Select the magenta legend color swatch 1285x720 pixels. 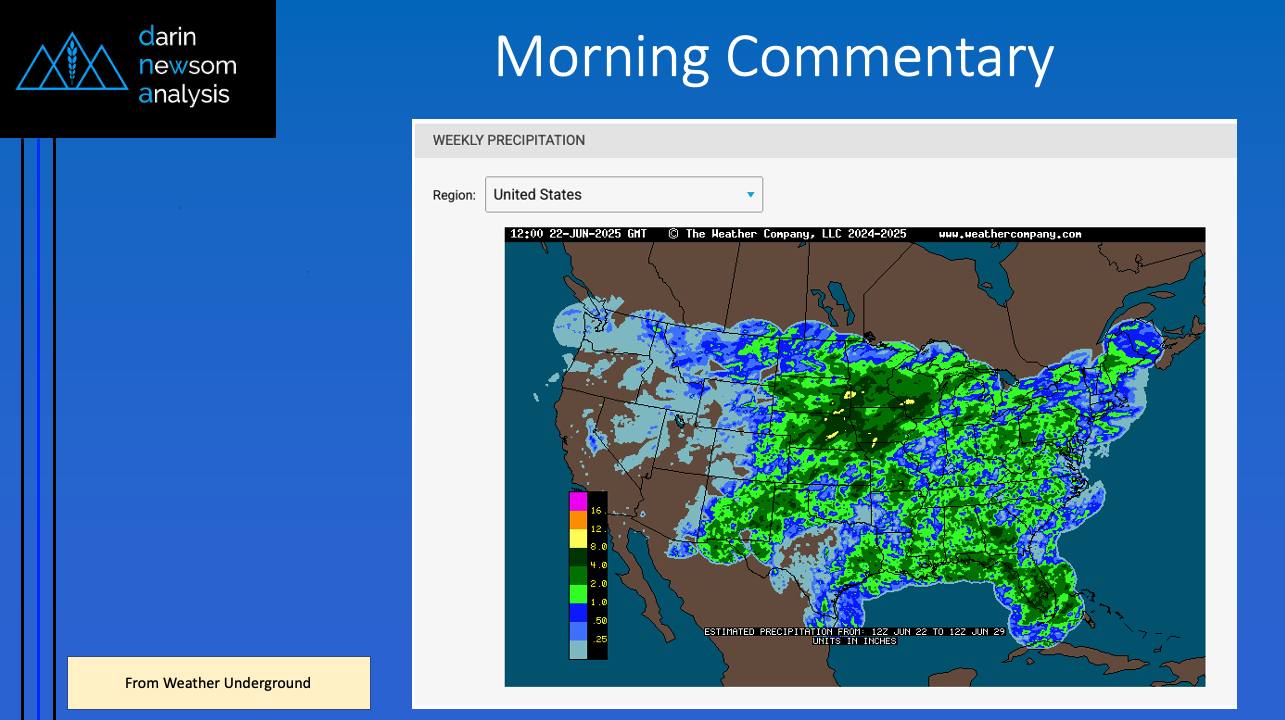click(578, 501)
